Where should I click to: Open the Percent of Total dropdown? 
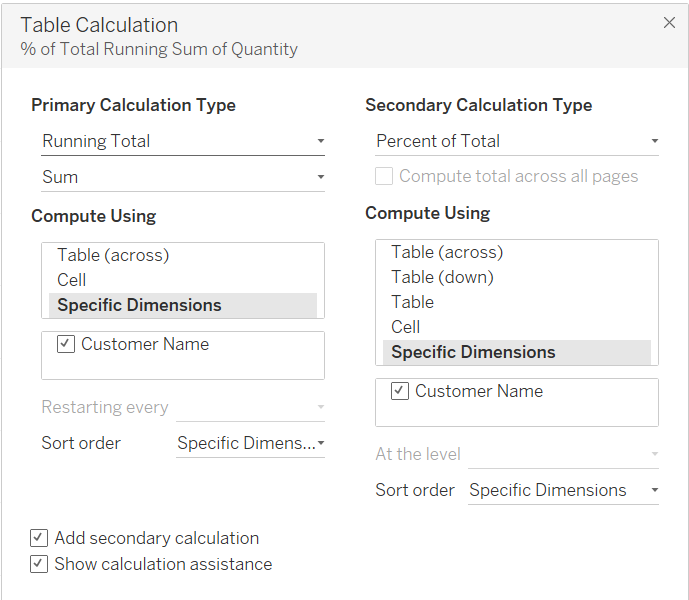(517, 141)
